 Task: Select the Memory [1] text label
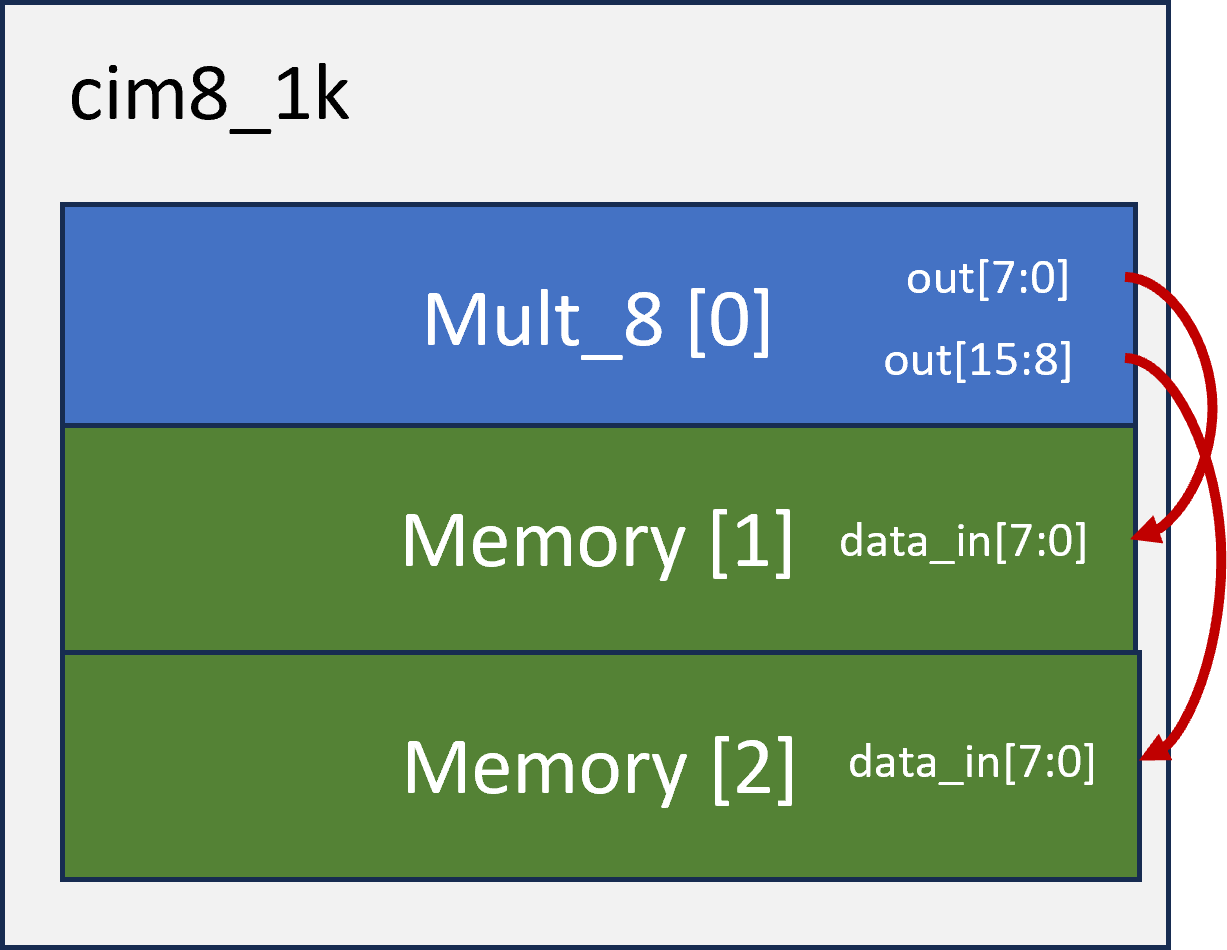[x=597, y=541]
